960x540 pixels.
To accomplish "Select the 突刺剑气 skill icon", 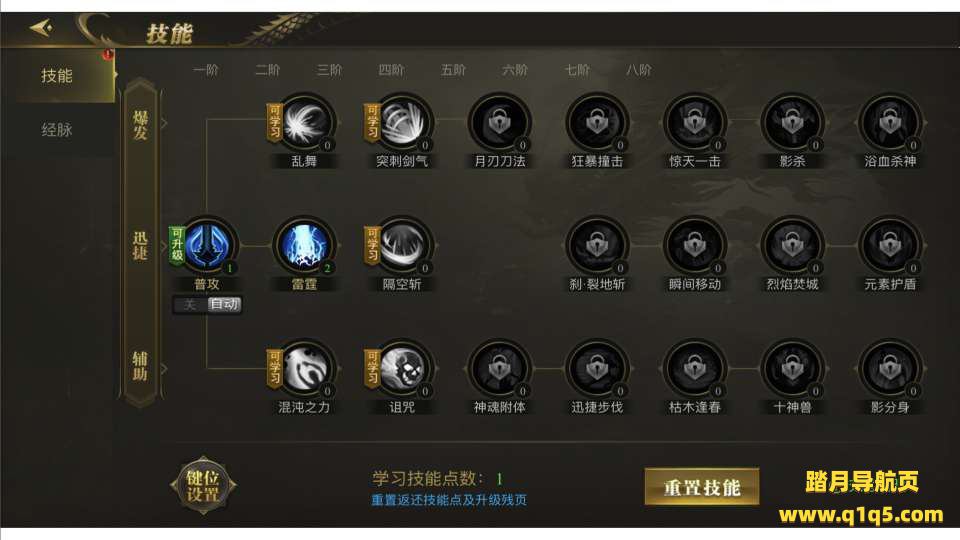I will pos(402,122).
